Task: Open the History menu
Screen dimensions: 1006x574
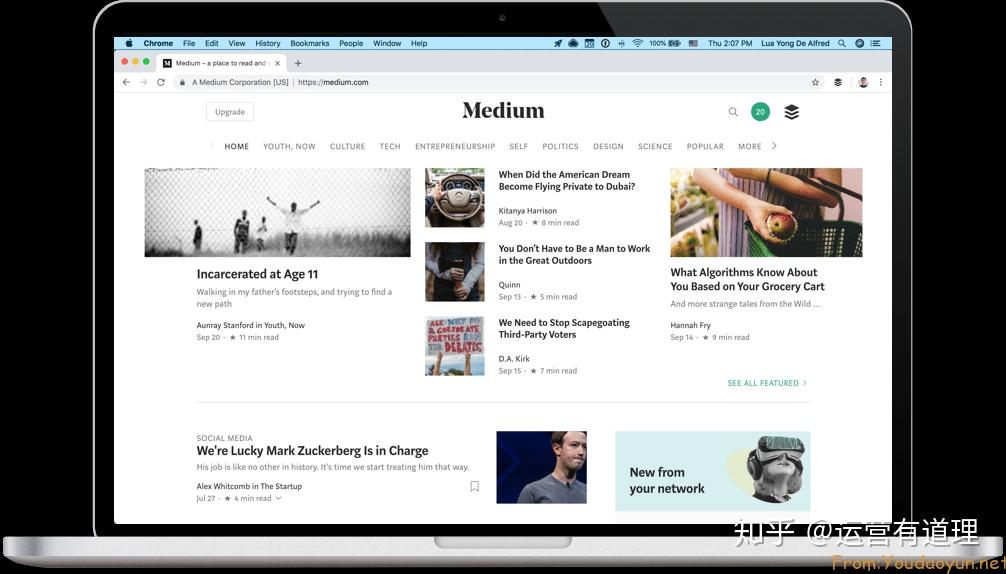Action: coord(268,43)
